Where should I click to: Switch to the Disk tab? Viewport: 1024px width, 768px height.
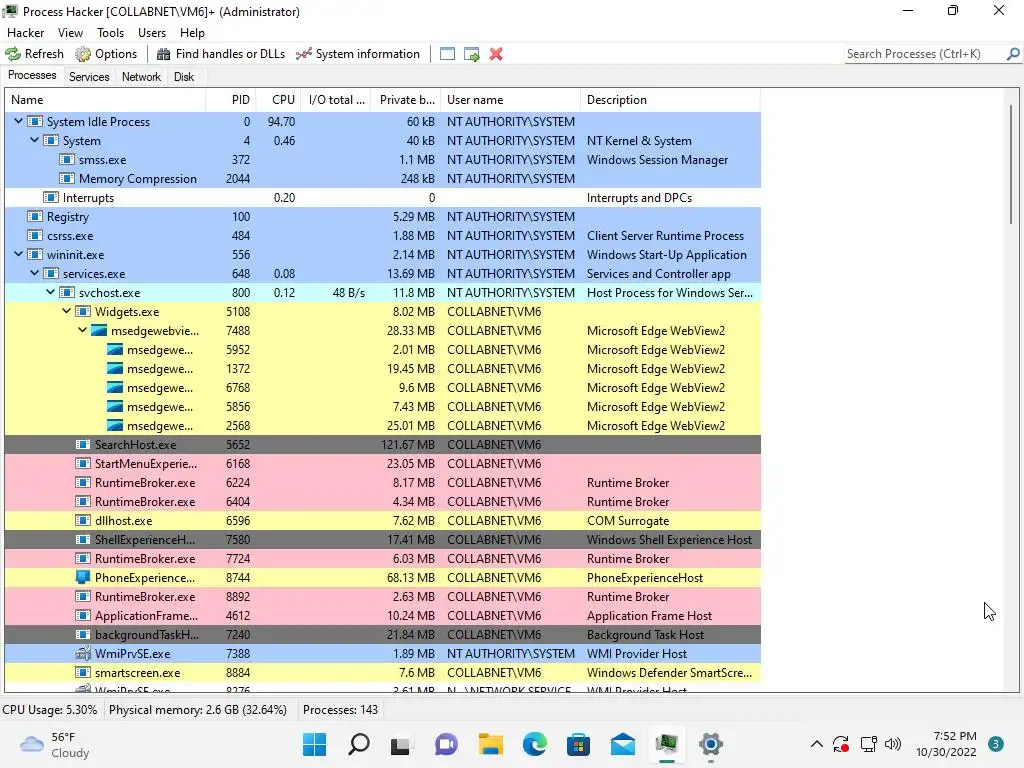coord(184,77)
